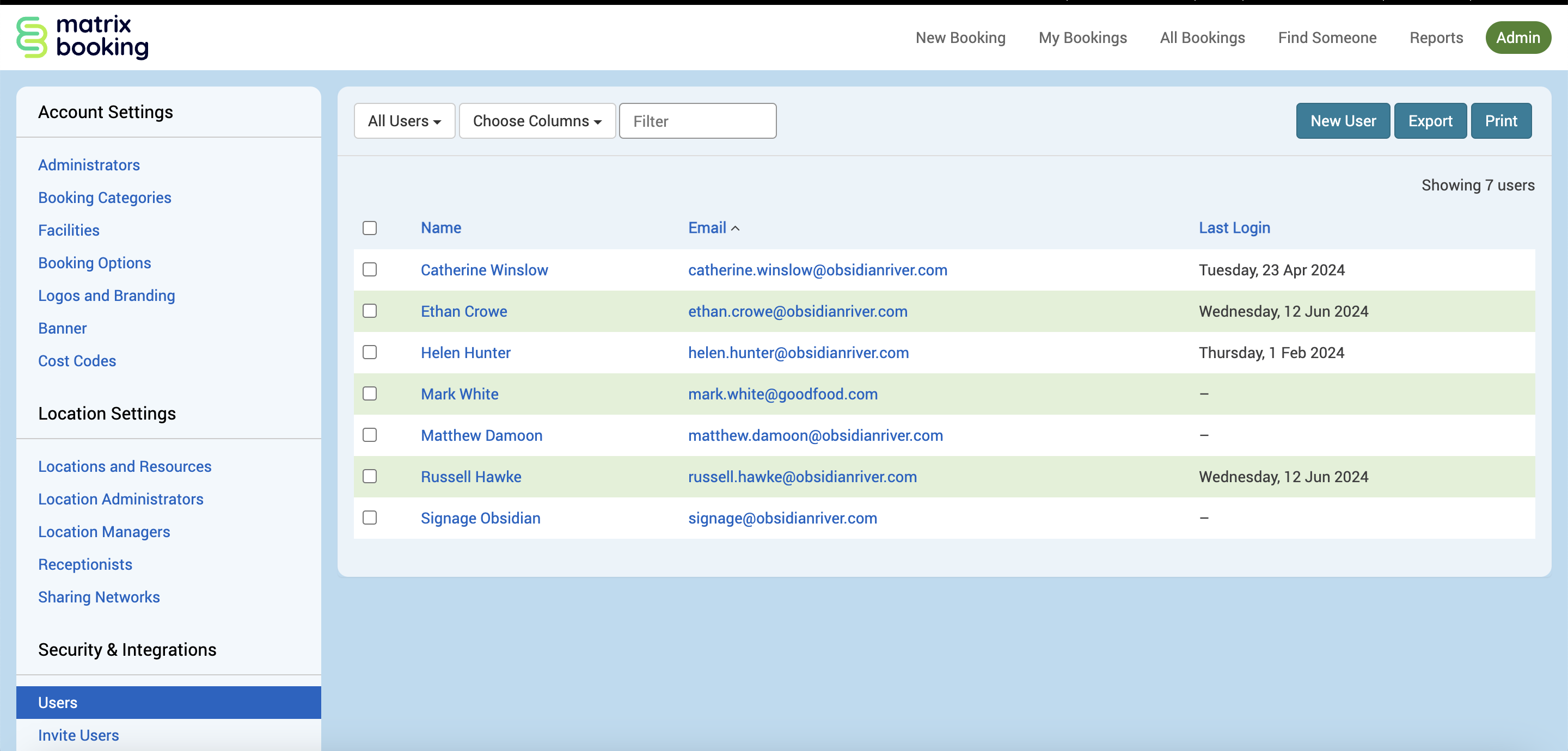Viewport: 1568px width, 751px height.
Task: Click the Print button
Action: pyautogui.click(x=1500, y=121)
